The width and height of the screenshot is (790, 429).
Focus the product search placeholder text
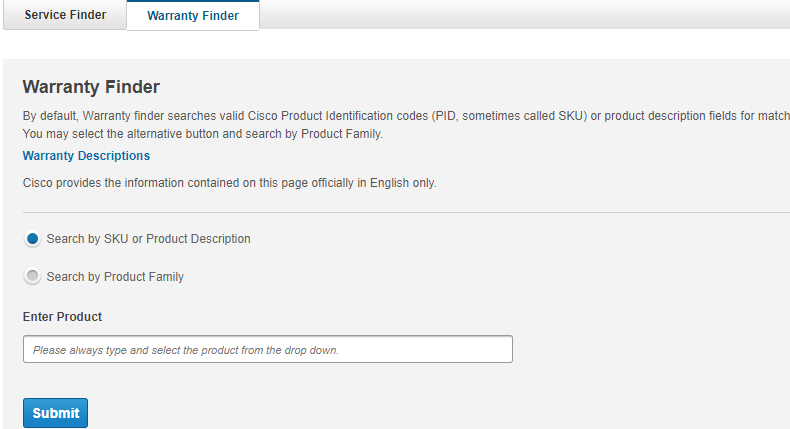click(x=186, y=351)
